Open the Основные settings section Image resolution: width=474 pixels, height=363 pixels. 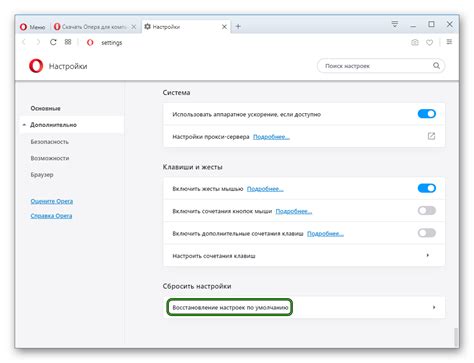(45, 108)
